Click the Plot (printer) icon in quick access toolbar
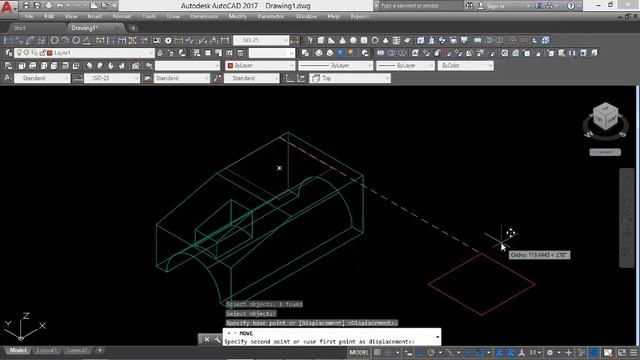This screenshot has height=360, width=640. (x=49, y=6)
